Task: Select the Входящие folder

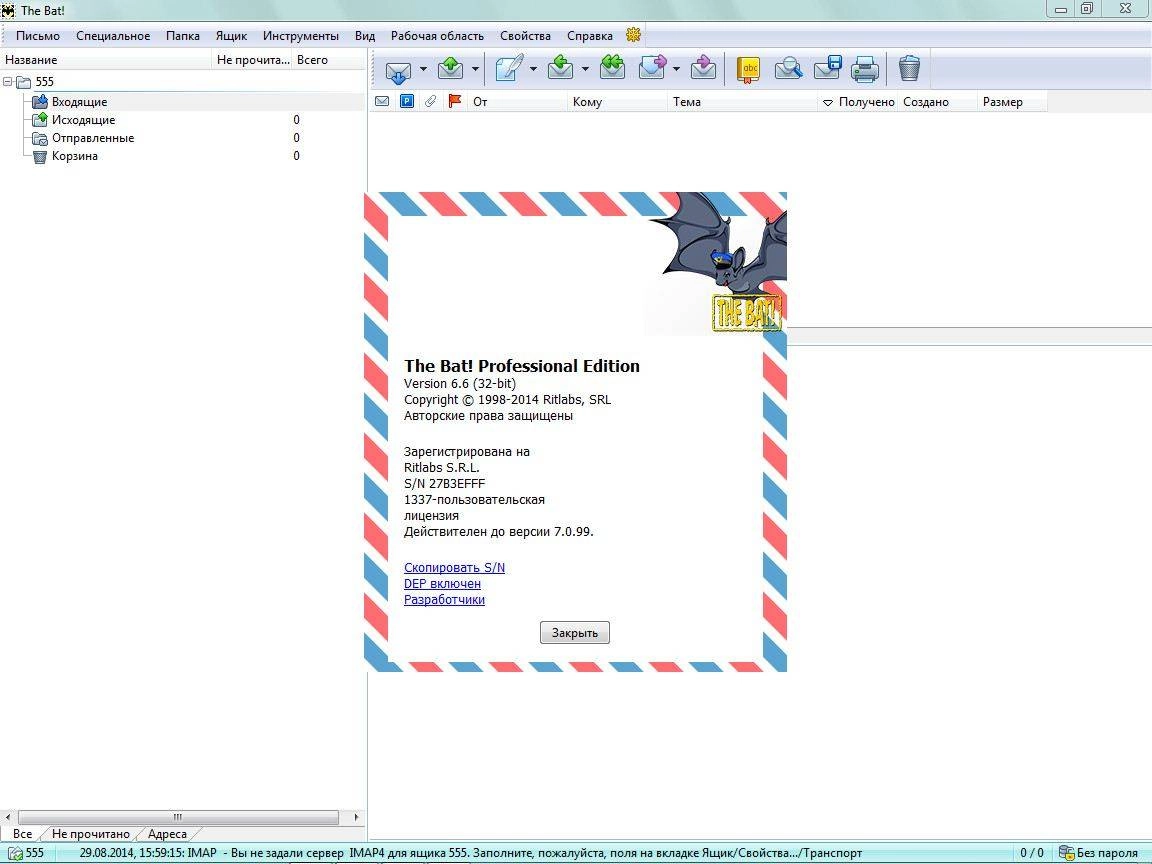Action: point(79,102)
